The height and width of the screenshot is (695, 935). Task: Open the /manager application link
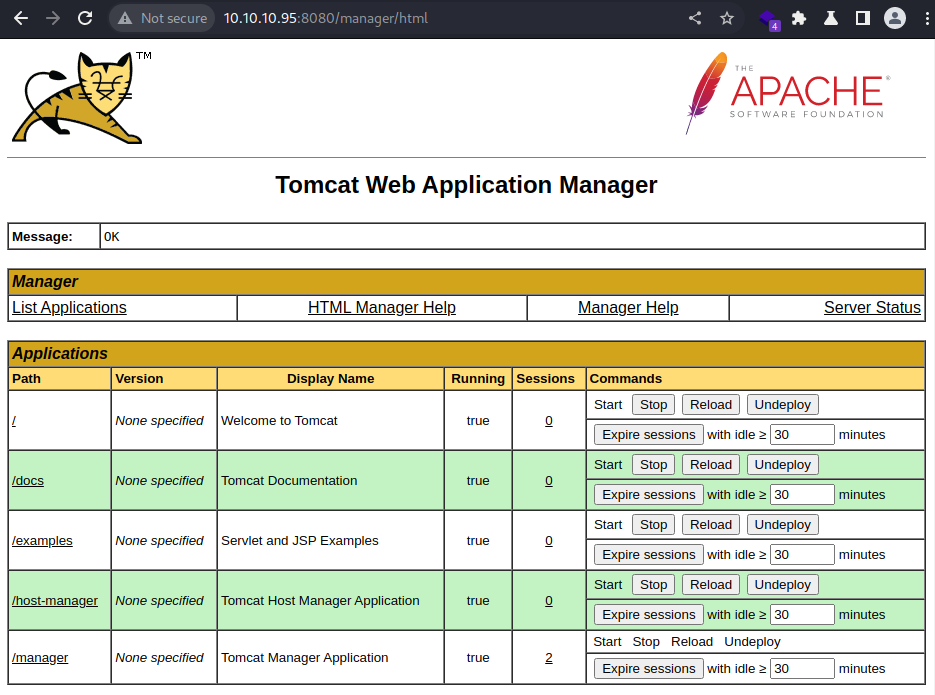40,658
